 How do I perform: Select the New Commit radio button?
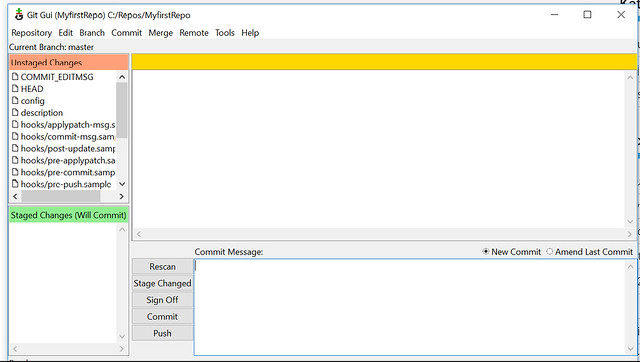point(486,252)
